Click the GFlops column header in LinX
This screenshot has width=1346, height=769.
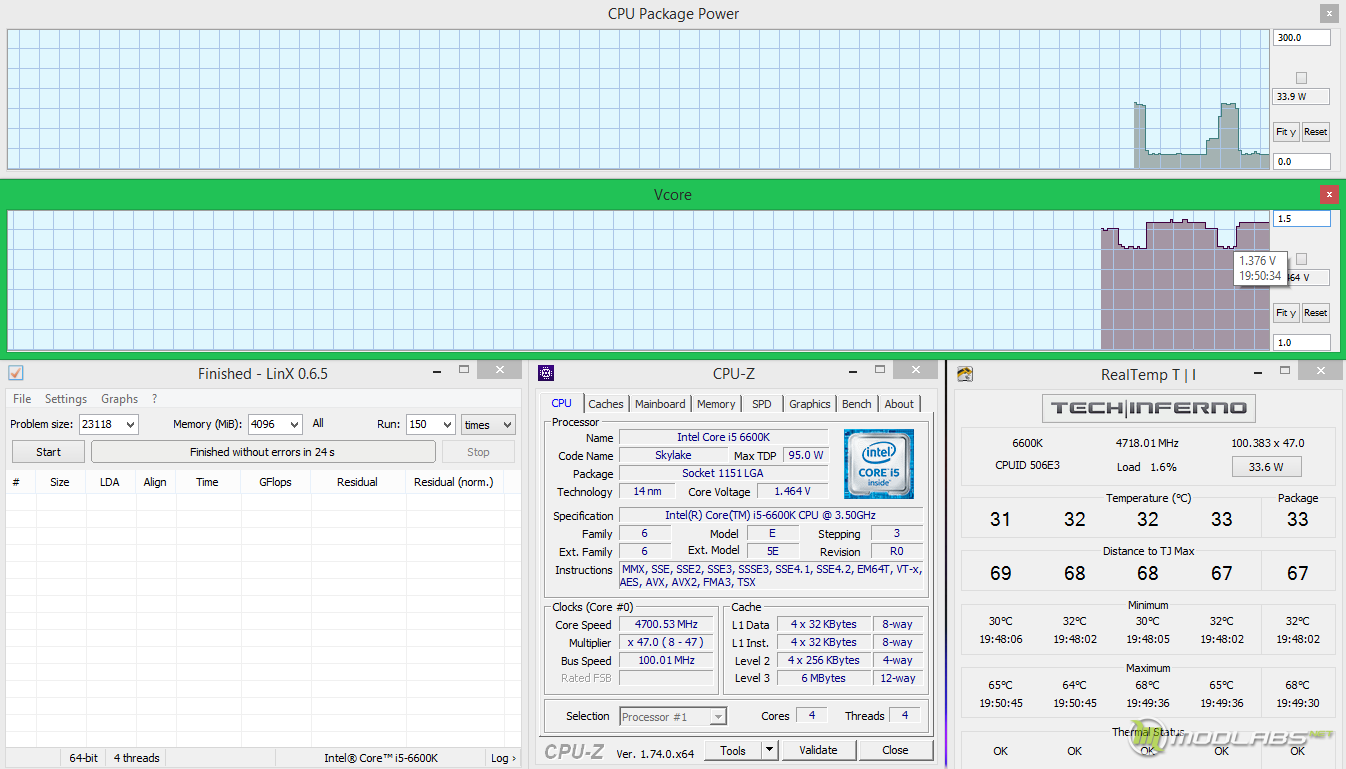click(275, 482)
